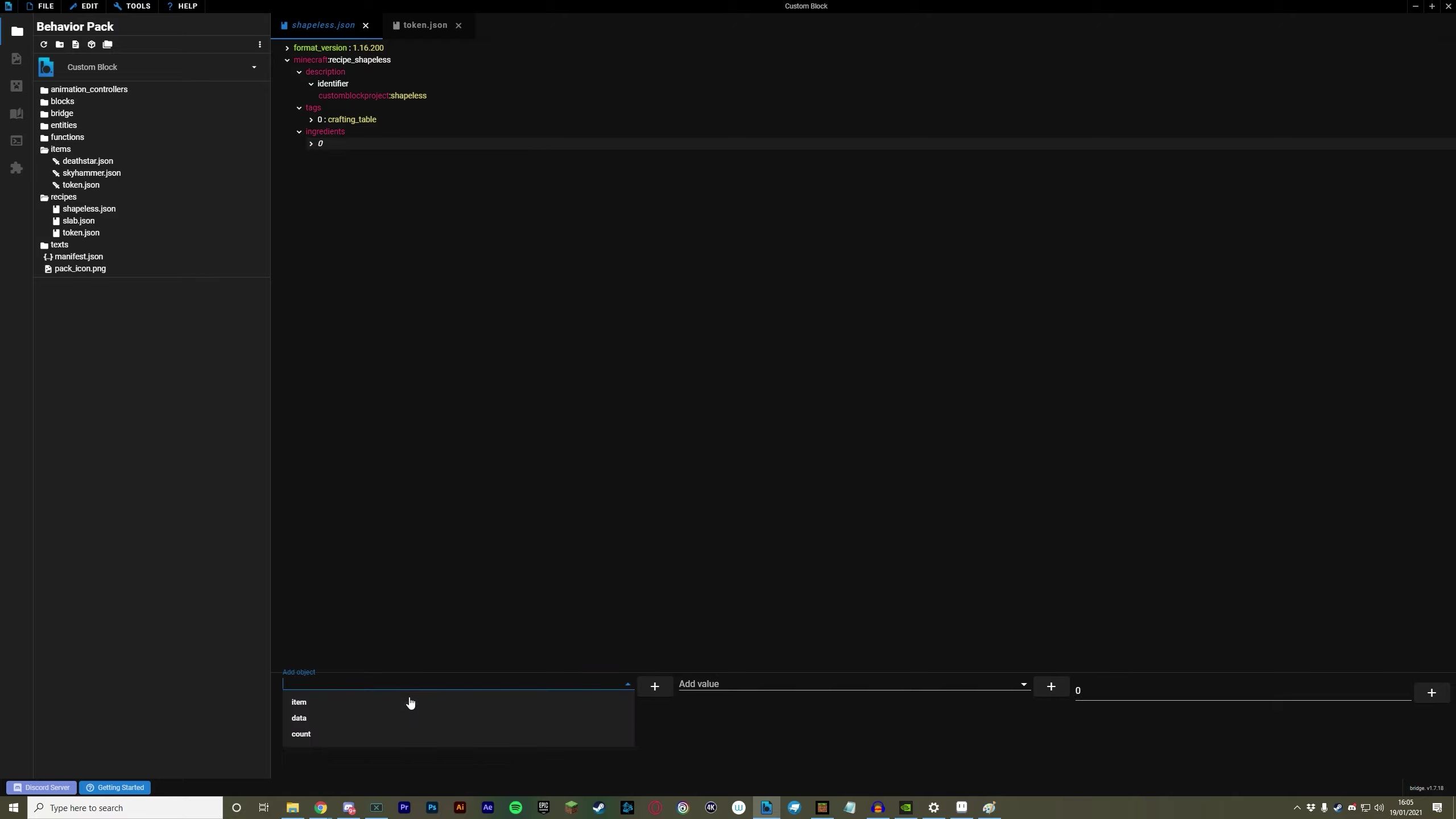The height and width of the screenshot is (819, 1456).
Task: Open the documentation book sidebar icon
Action: click(x=16, y=113)
